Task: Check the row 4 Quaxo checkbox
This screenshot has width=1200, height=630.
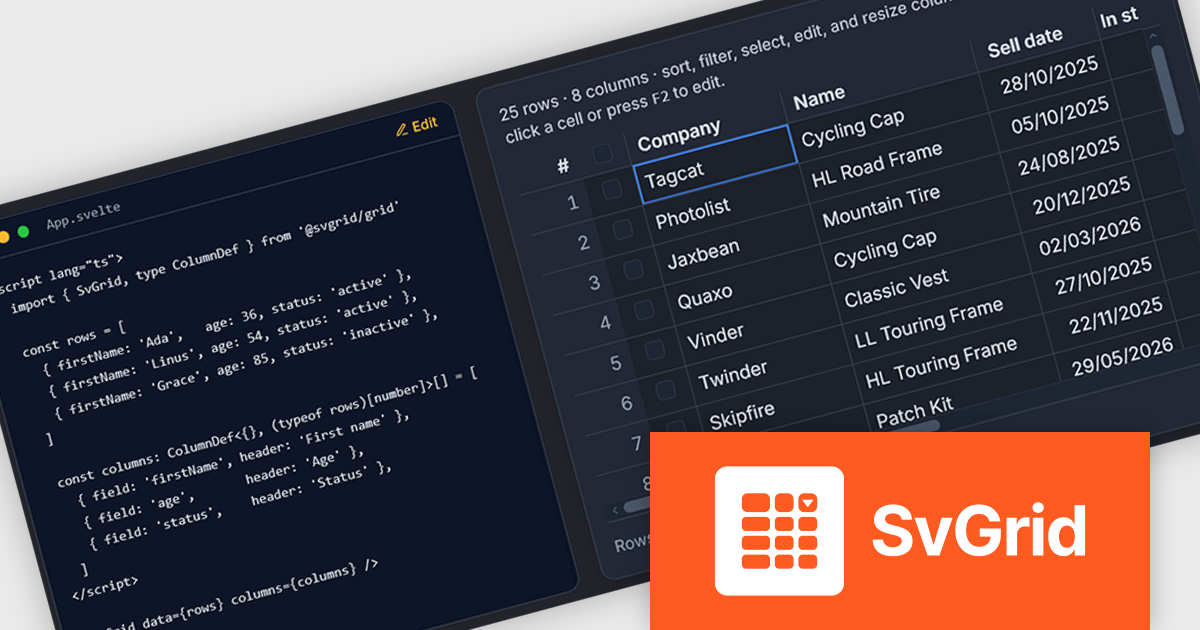Action: 644,310
